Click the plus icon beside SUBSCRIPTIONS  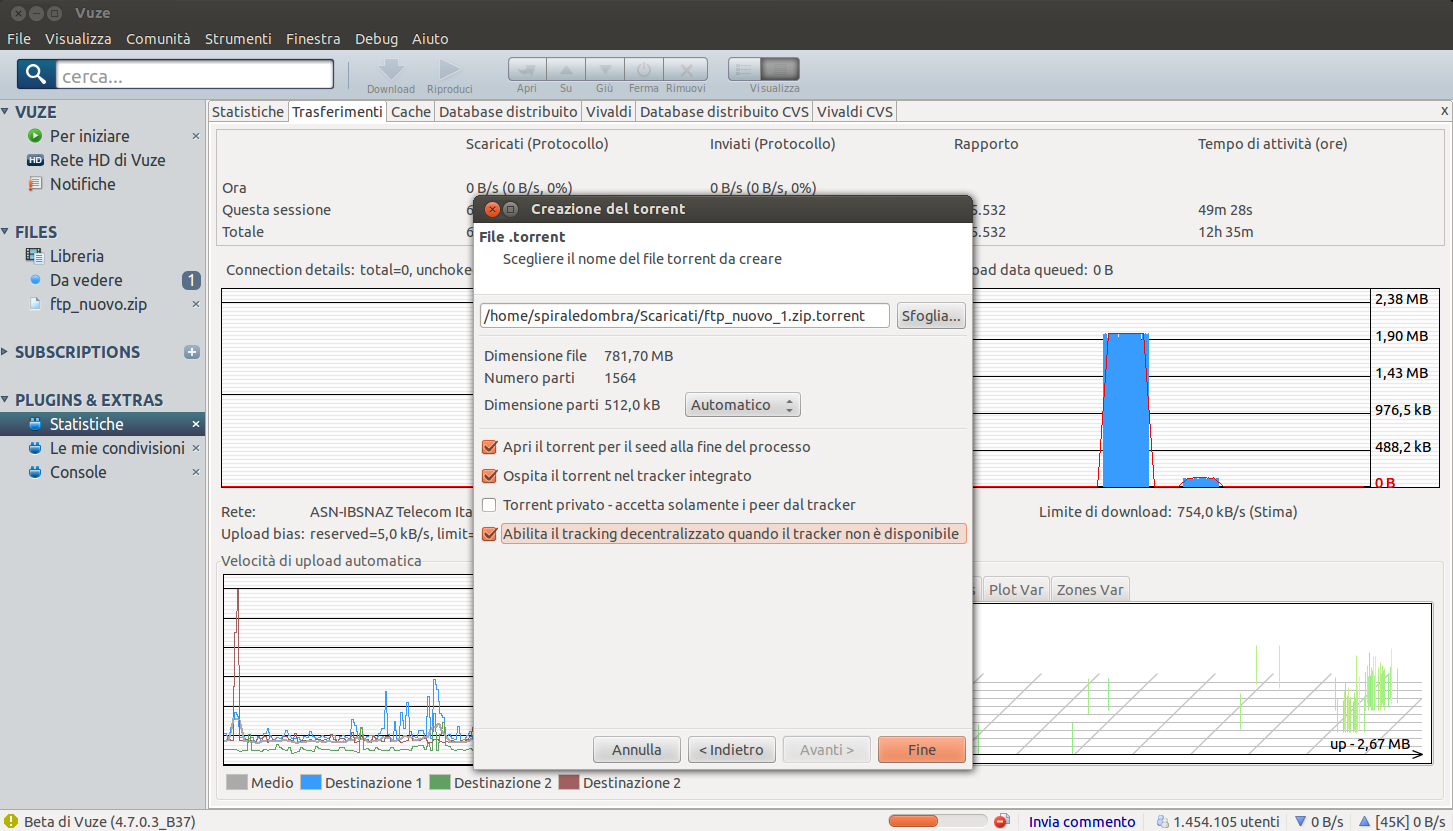click(x=192, y=352)
